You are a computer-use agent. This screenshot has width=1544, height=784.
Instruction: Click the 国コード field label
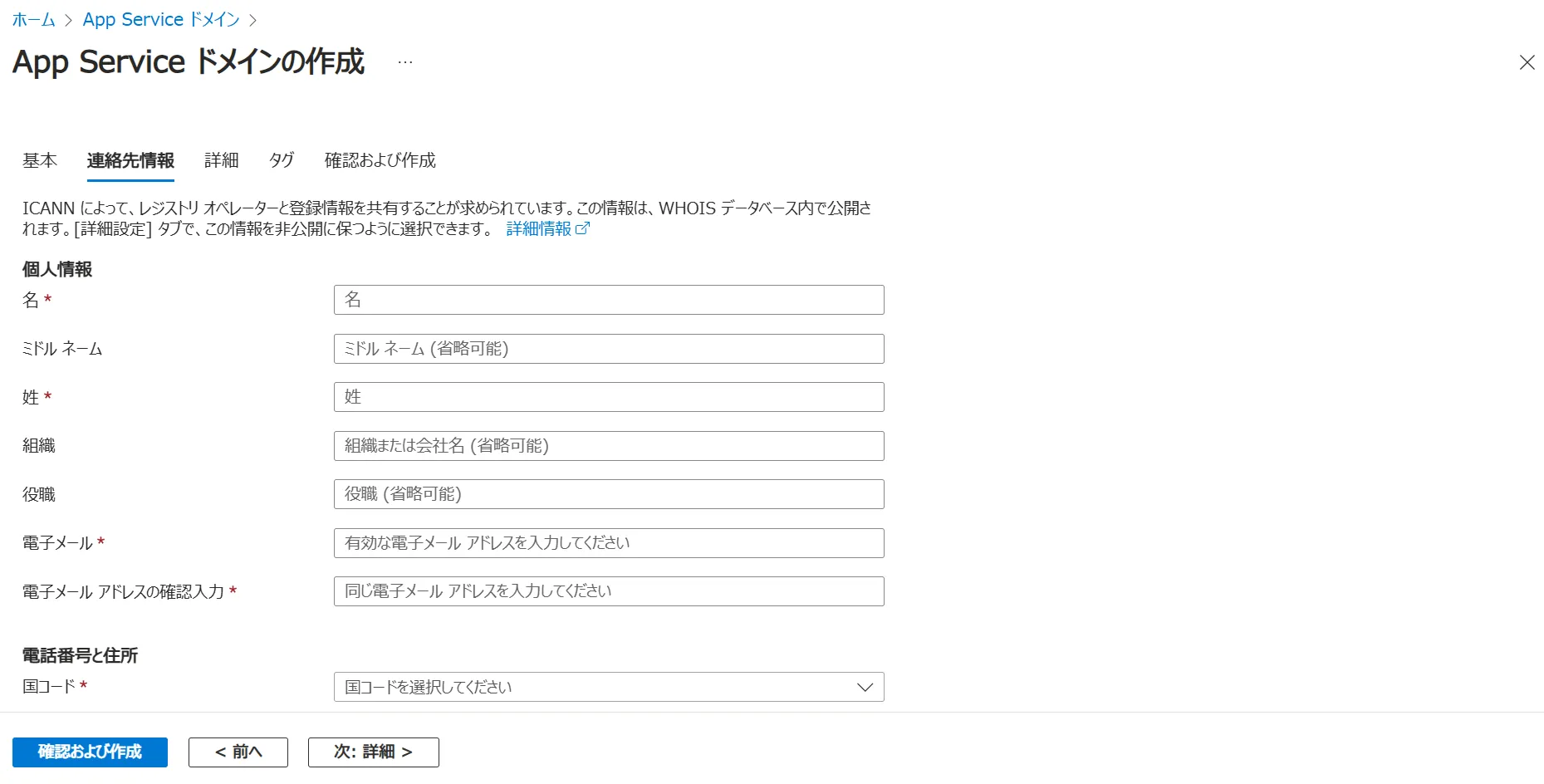coord(49,687)
